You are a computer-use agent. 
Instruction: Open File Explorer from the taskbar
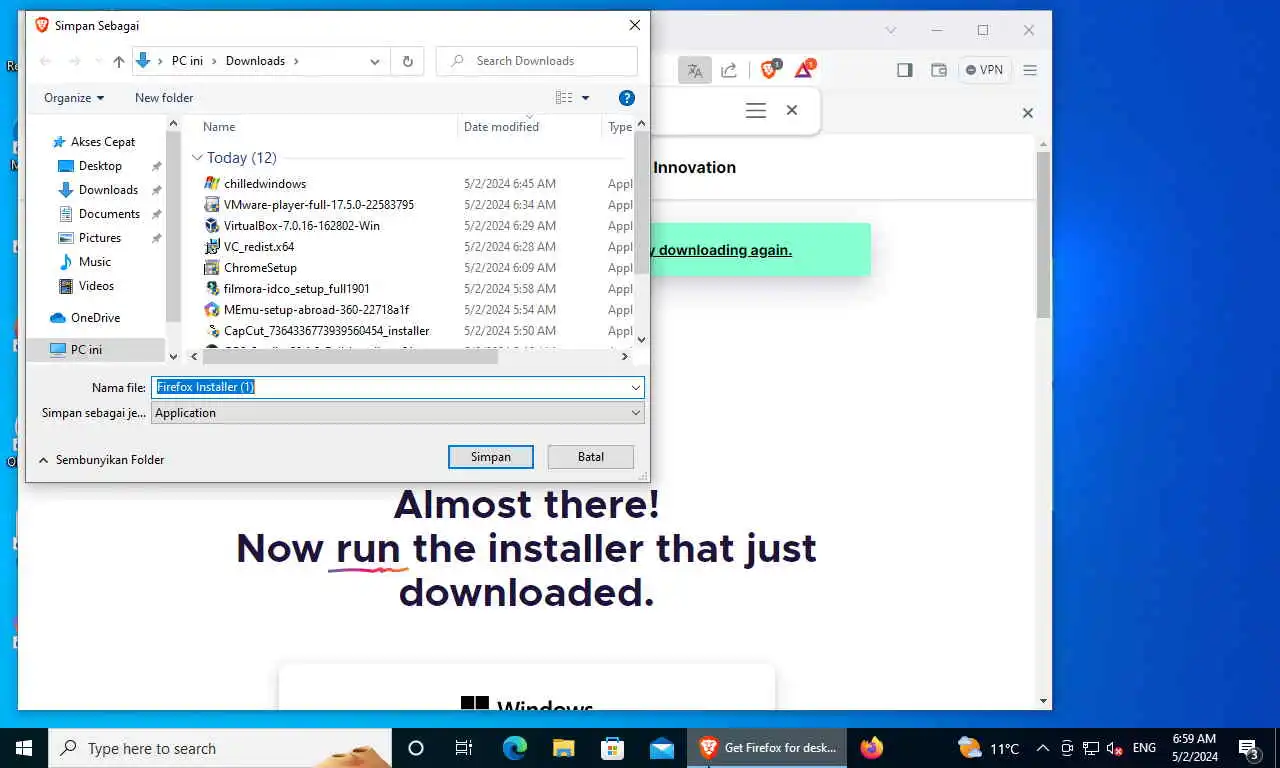[564, 748]
